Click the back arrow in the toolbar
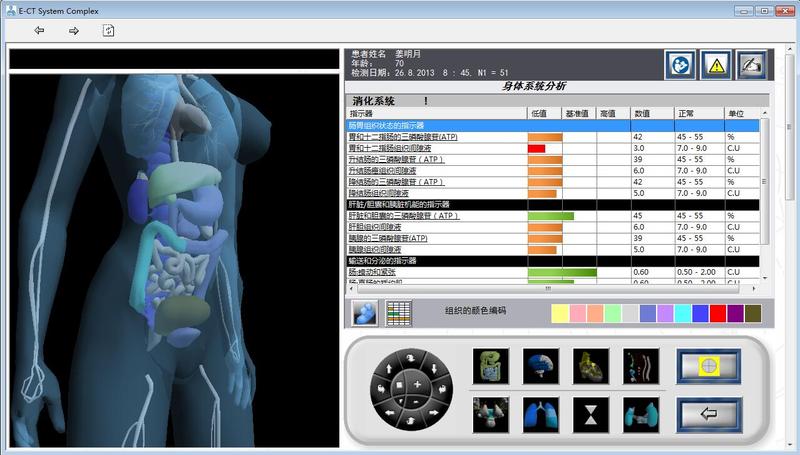Screen dimensions: 800x455 tap(39, 31)
